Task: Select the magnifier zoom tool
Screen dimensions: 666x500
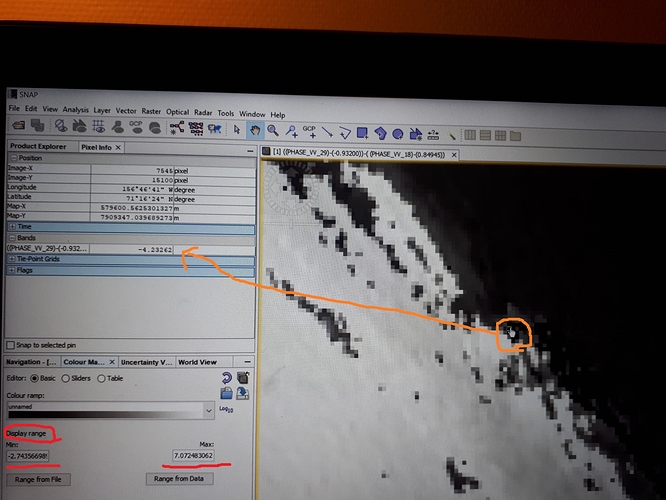Action: point(273,130)
